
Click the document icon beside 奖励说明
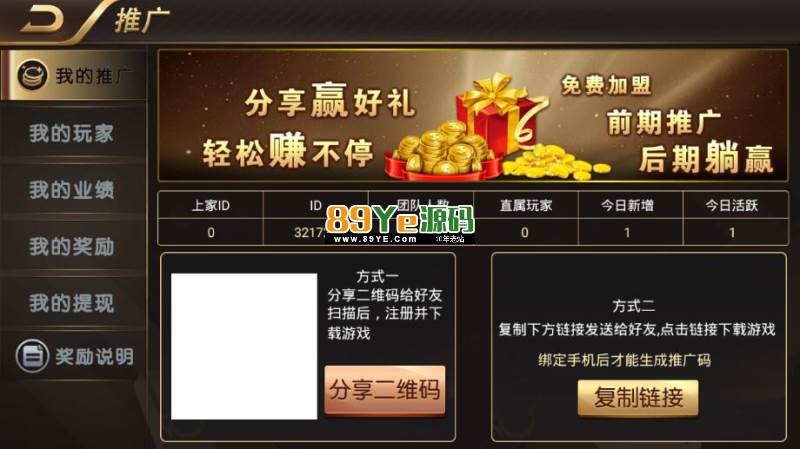click(33, 356)
